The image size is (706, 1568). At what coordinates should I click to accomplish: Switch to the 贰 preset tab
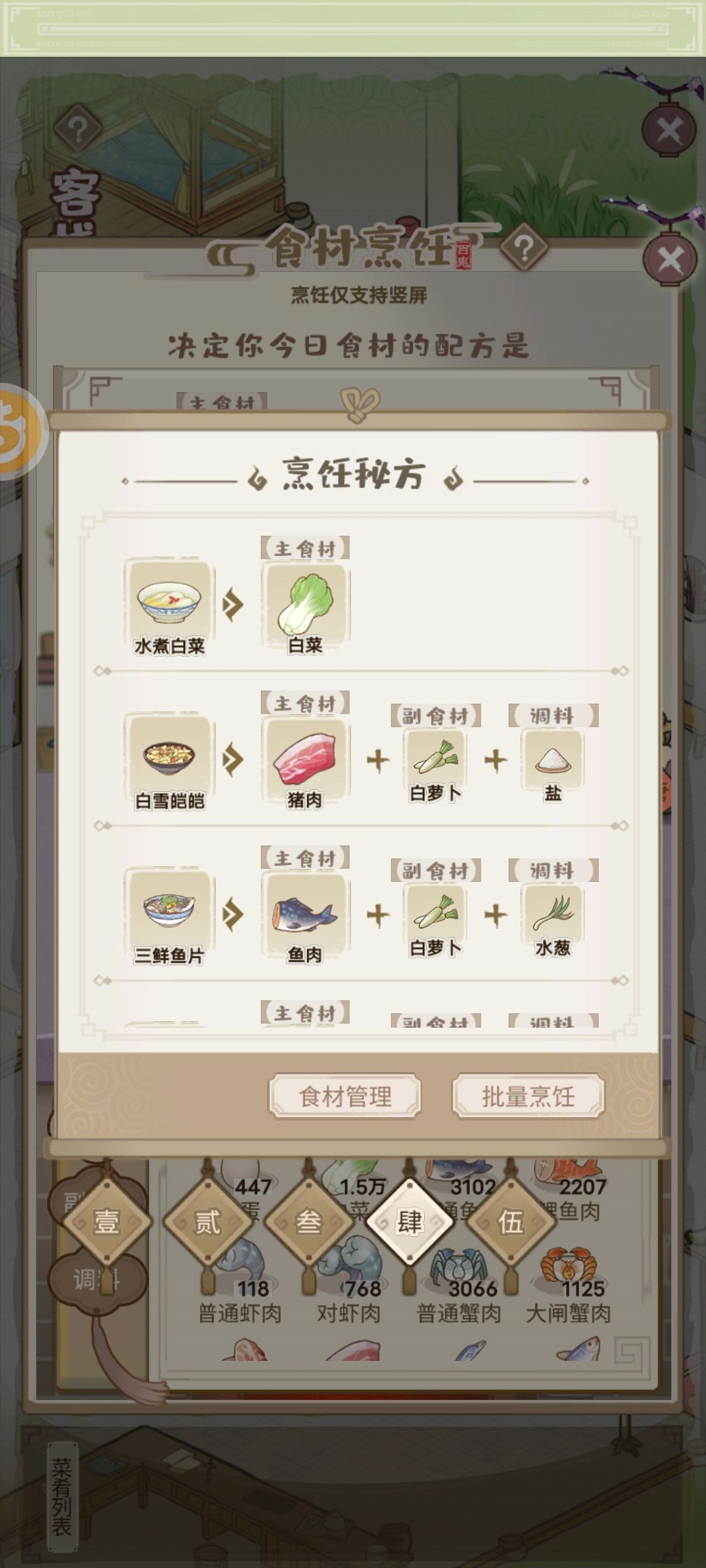(x=208, y=1221)
